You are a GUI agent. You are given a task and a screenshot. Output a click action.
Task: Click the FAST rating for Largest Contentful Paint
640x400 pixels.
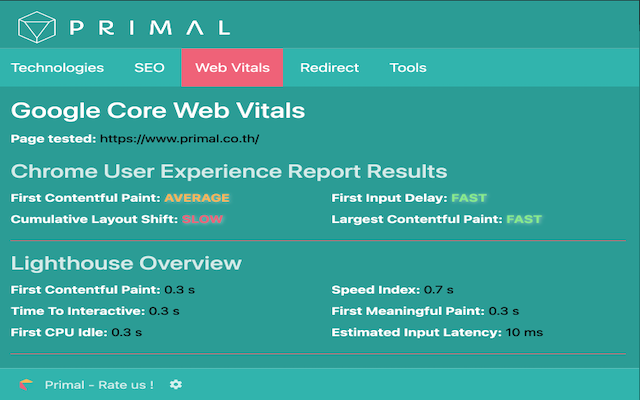[524, 219]
